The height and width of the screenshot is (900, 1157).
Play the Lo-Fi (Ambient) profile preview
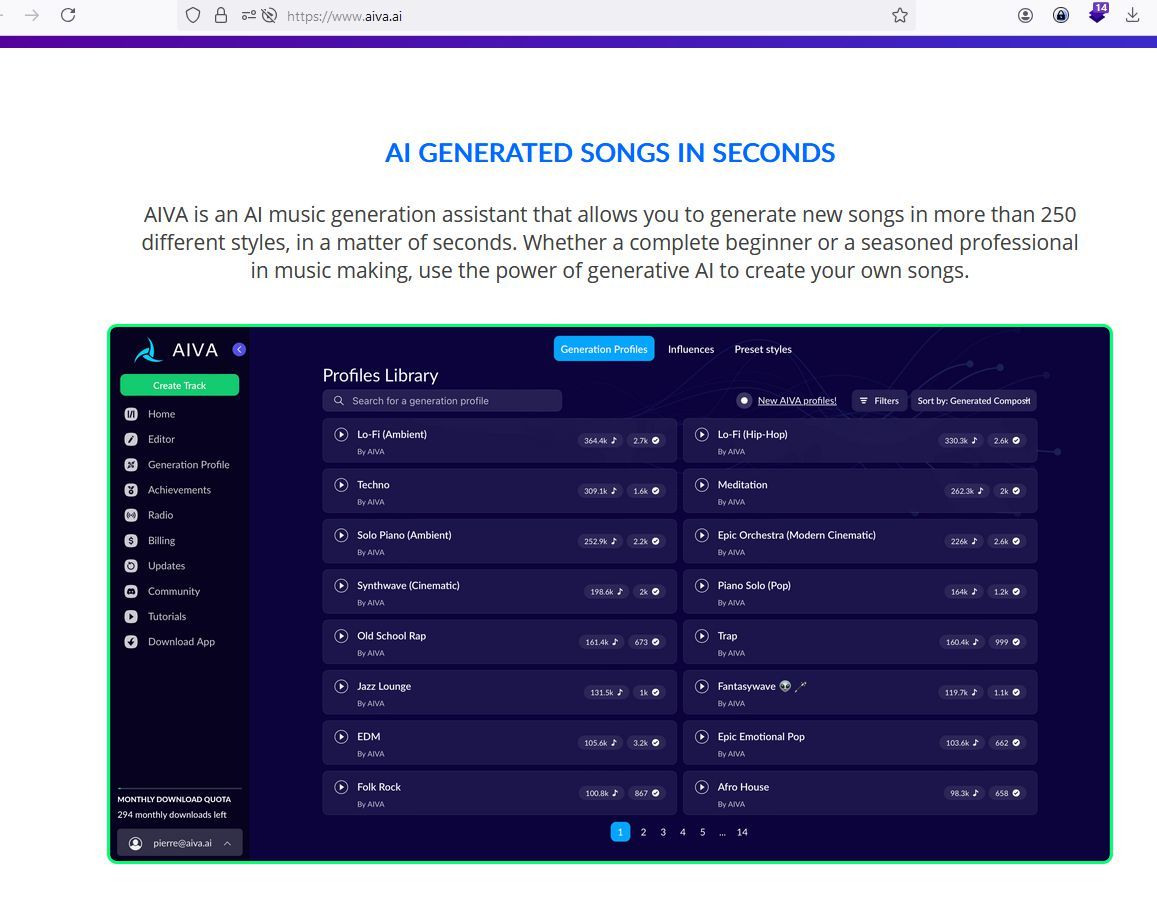tap(341, 435)
